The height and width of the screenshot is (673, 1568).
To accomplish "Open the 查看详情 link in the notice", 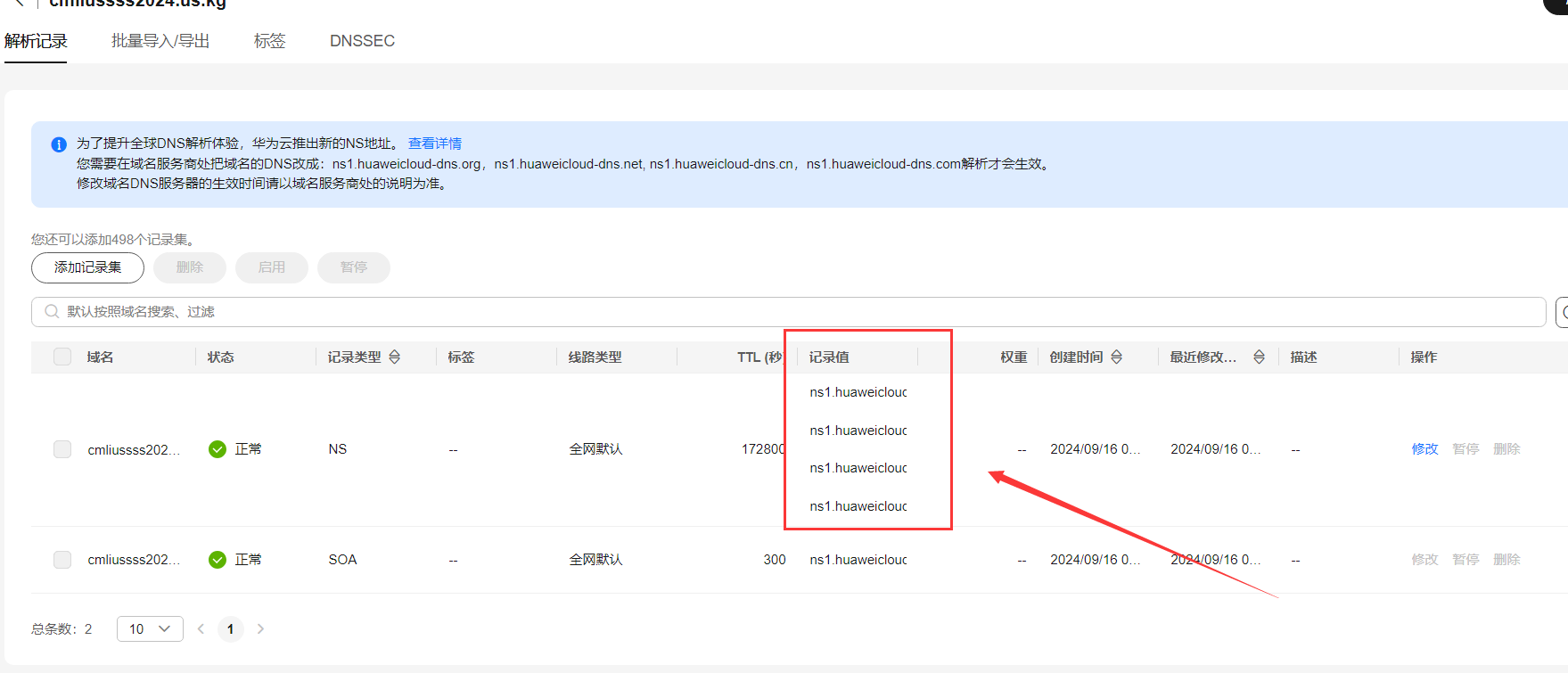I will pyautogui.click(x=434, y=144).
